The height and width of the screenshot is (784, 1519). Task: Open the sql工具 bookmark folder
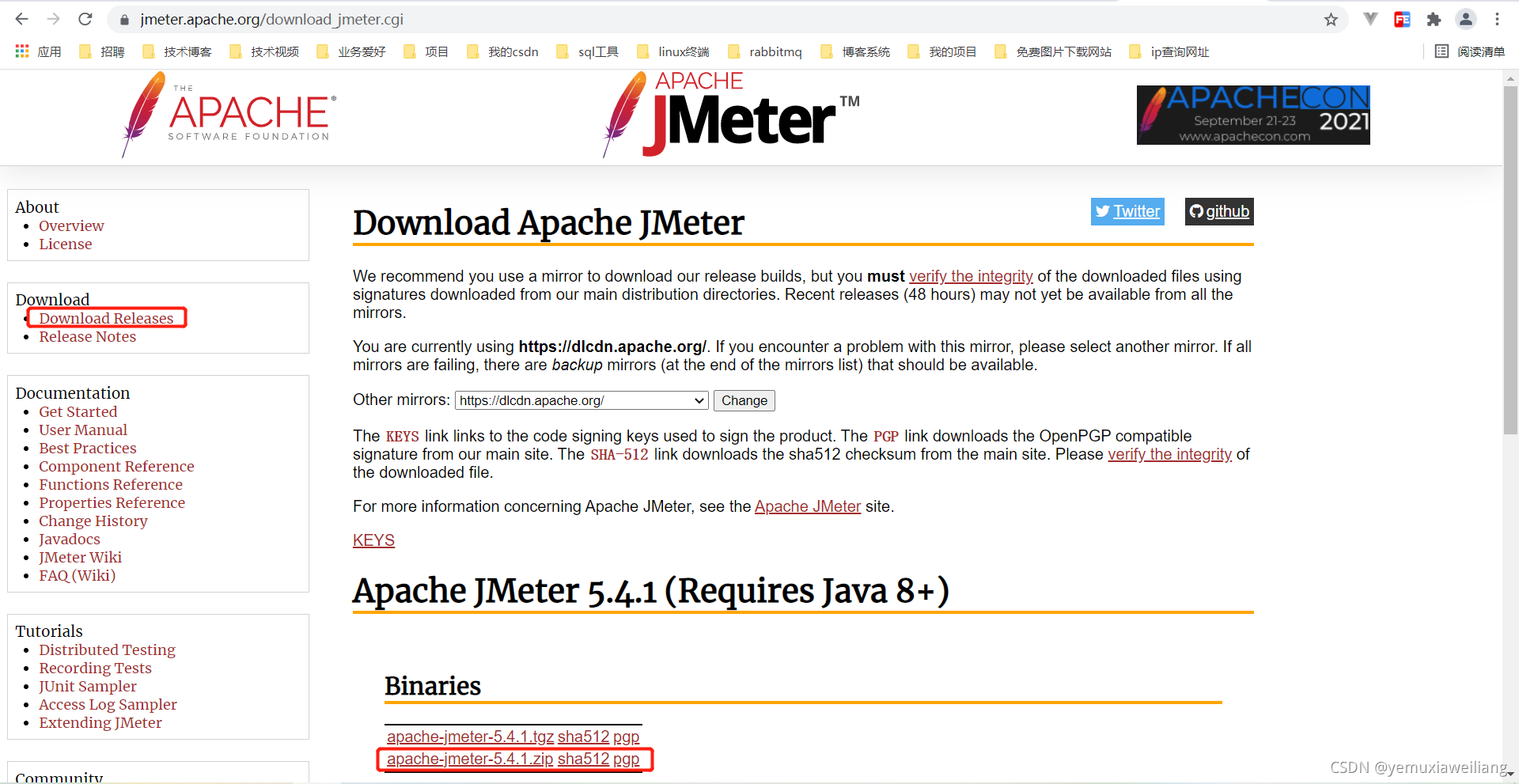(588, 51)
